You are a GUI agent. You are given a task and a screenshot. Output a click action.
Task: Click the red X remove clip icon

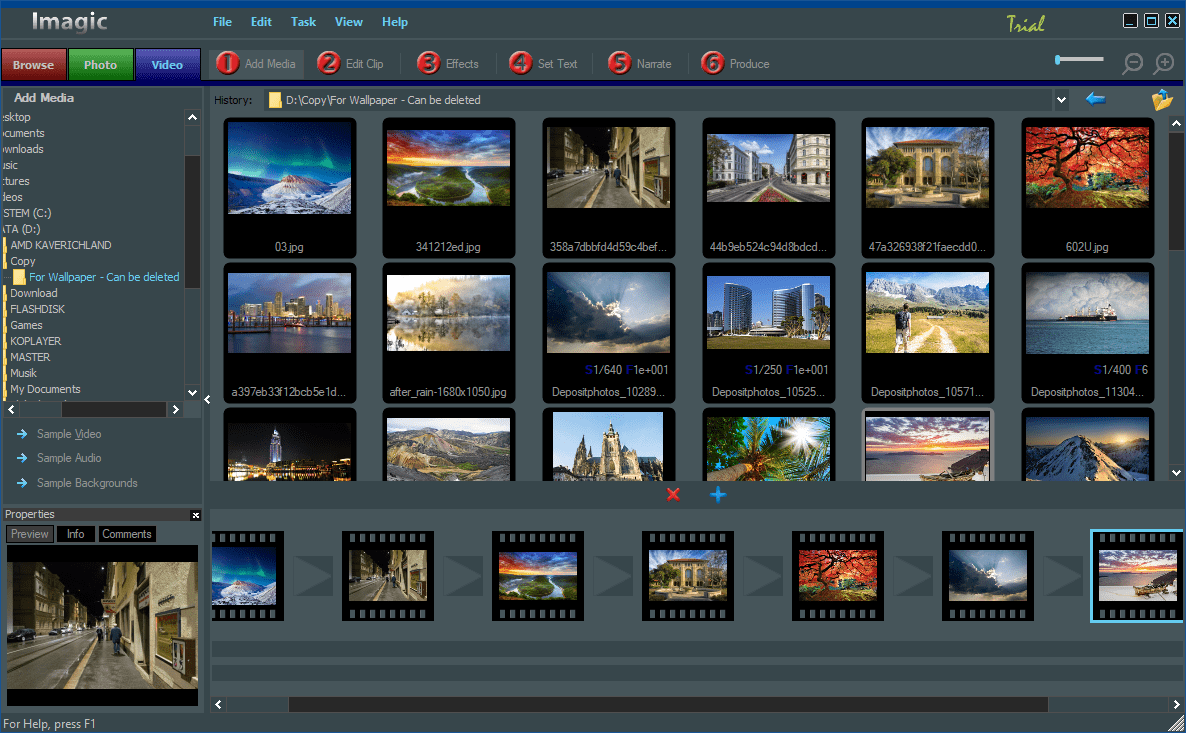673,494
